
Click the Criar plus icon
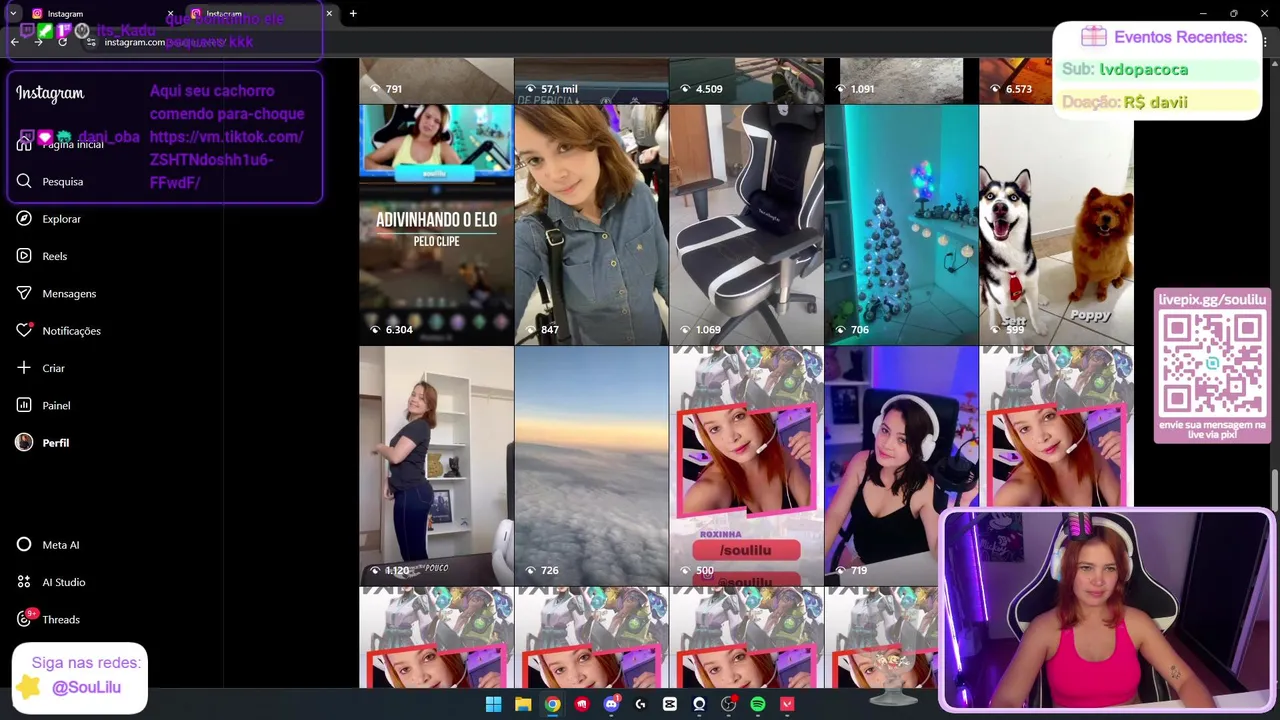click(x=24, y=368)
